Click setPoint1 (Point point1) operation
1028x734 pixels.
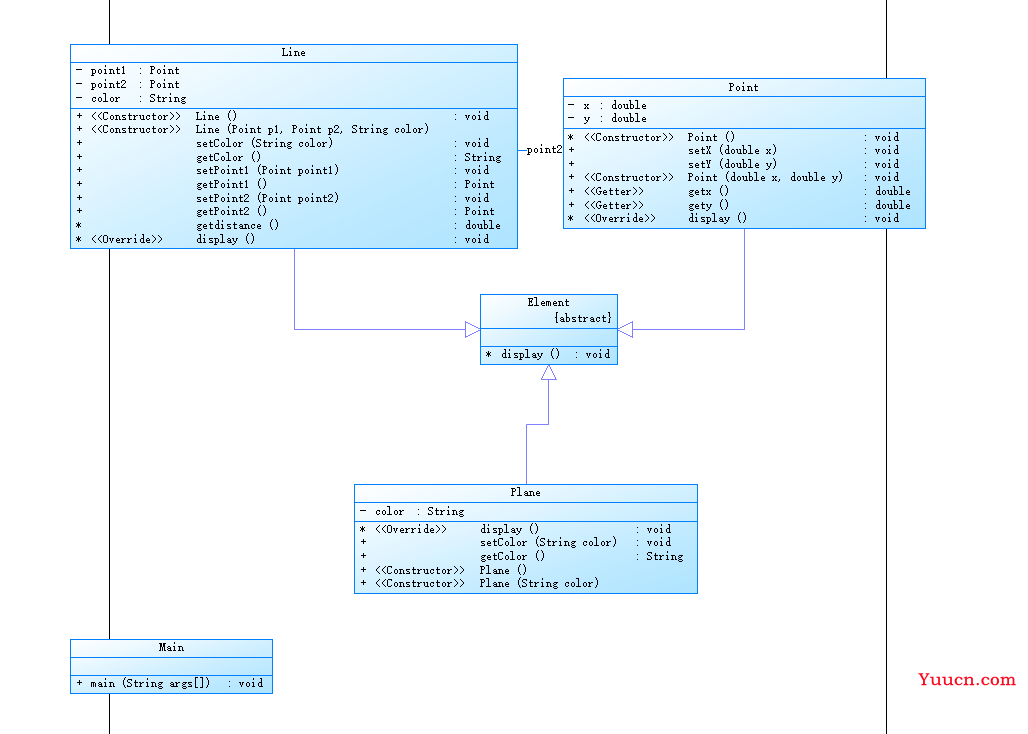coord(283,170)
